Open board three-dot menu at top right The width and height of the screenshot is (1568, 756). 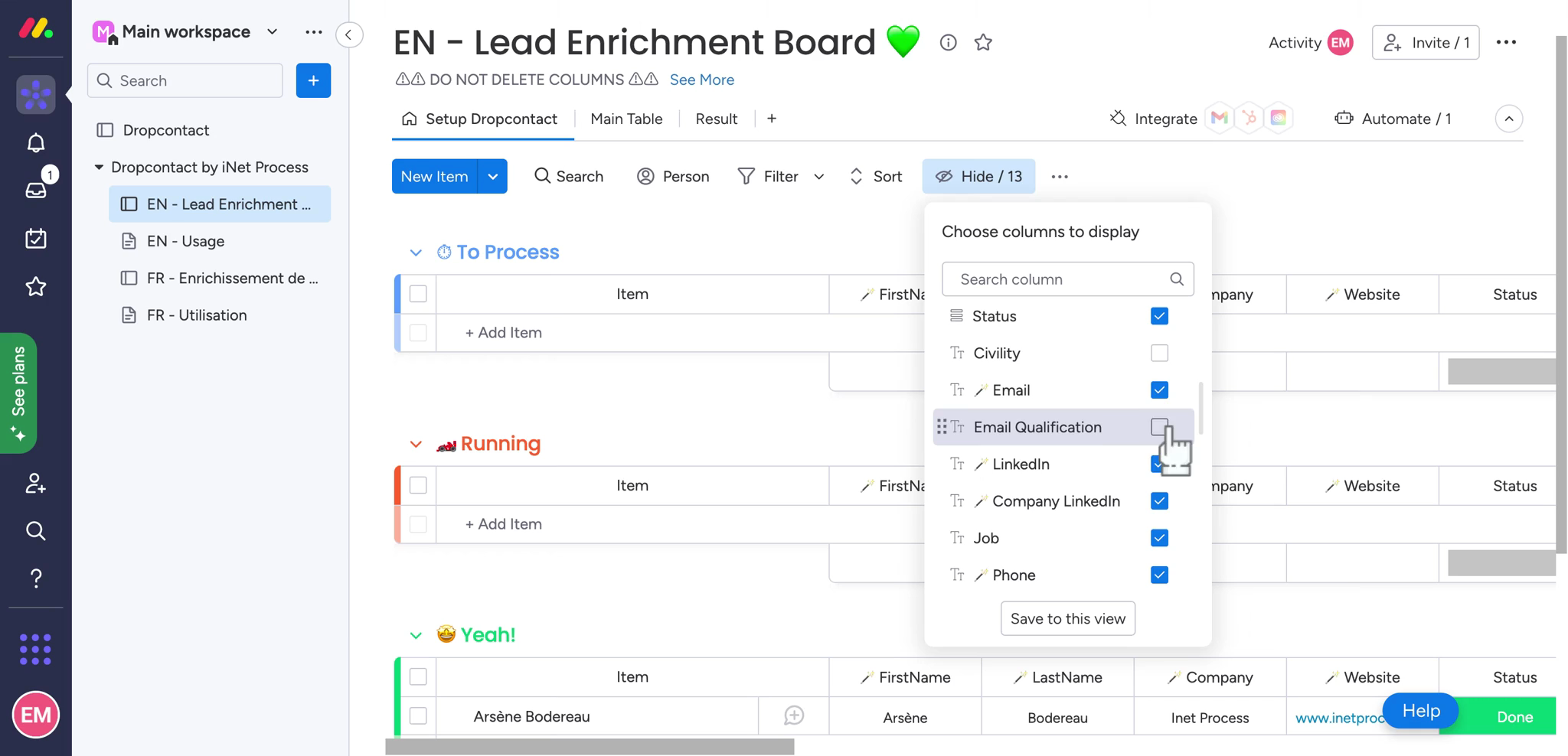point(1506,43)
